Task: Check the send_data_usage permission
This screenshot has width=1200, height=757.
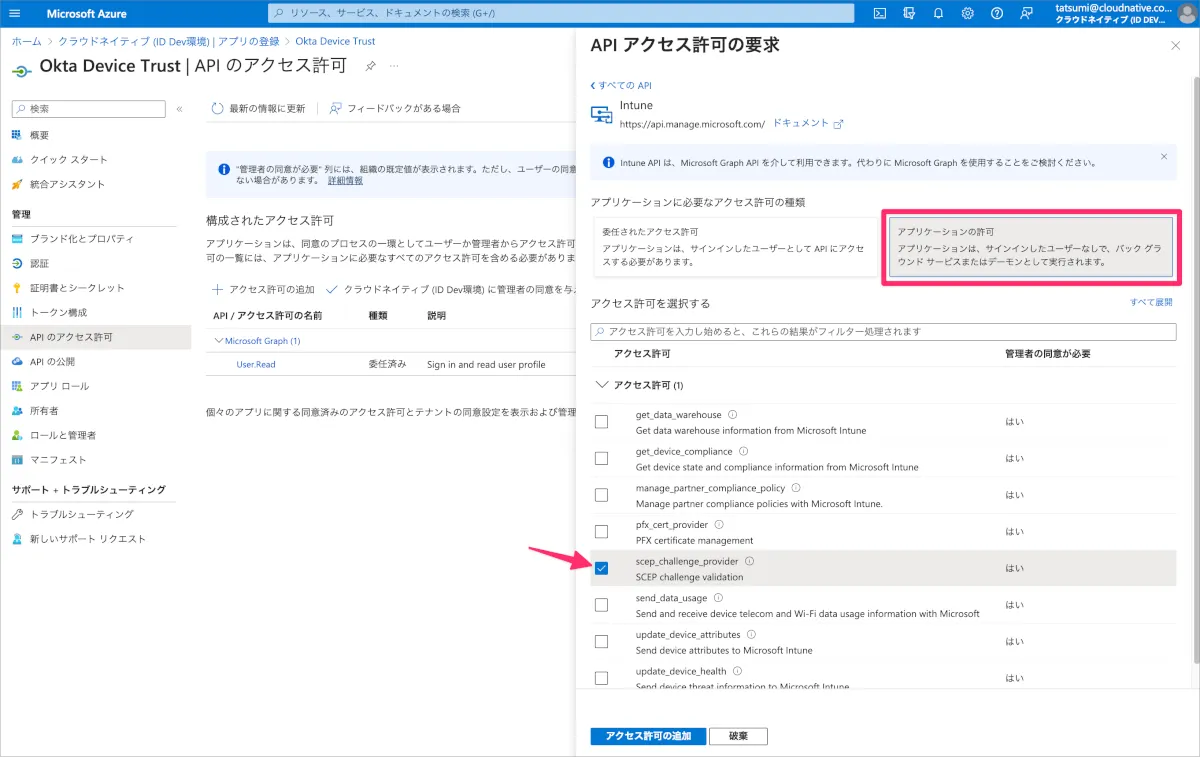Action: [x=601, y=605]
